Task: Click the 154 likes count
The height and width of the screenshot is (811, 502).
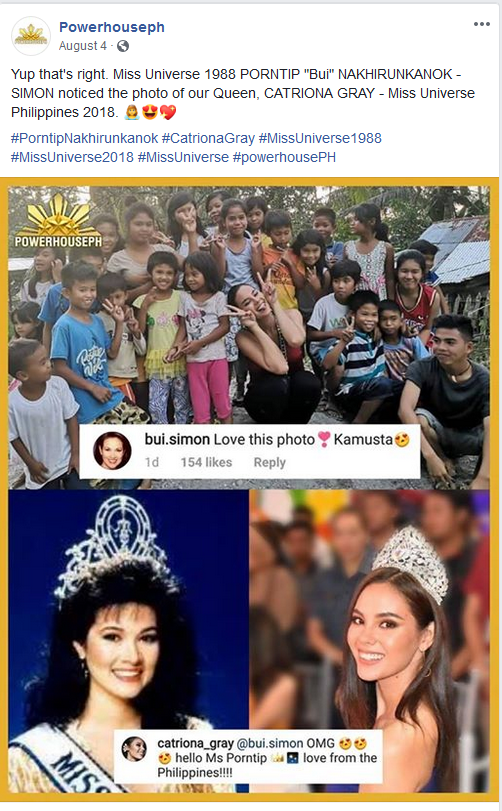Action: pyautogui.click(x=206, y=462)
